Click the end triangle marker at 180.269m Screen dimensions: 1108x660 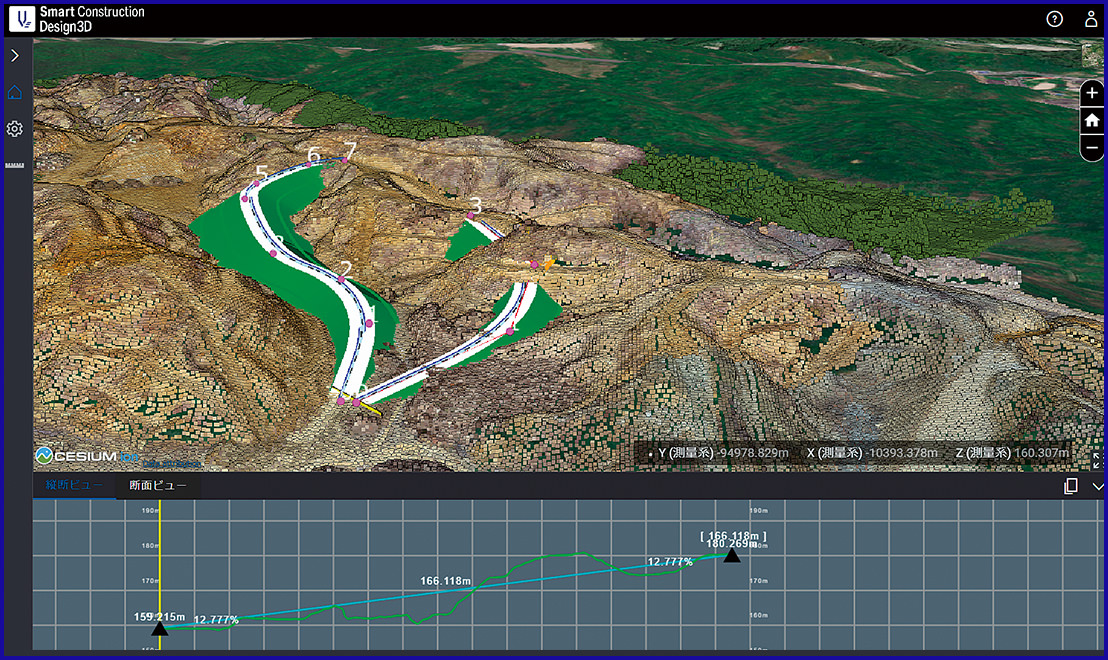pos(732,555)
